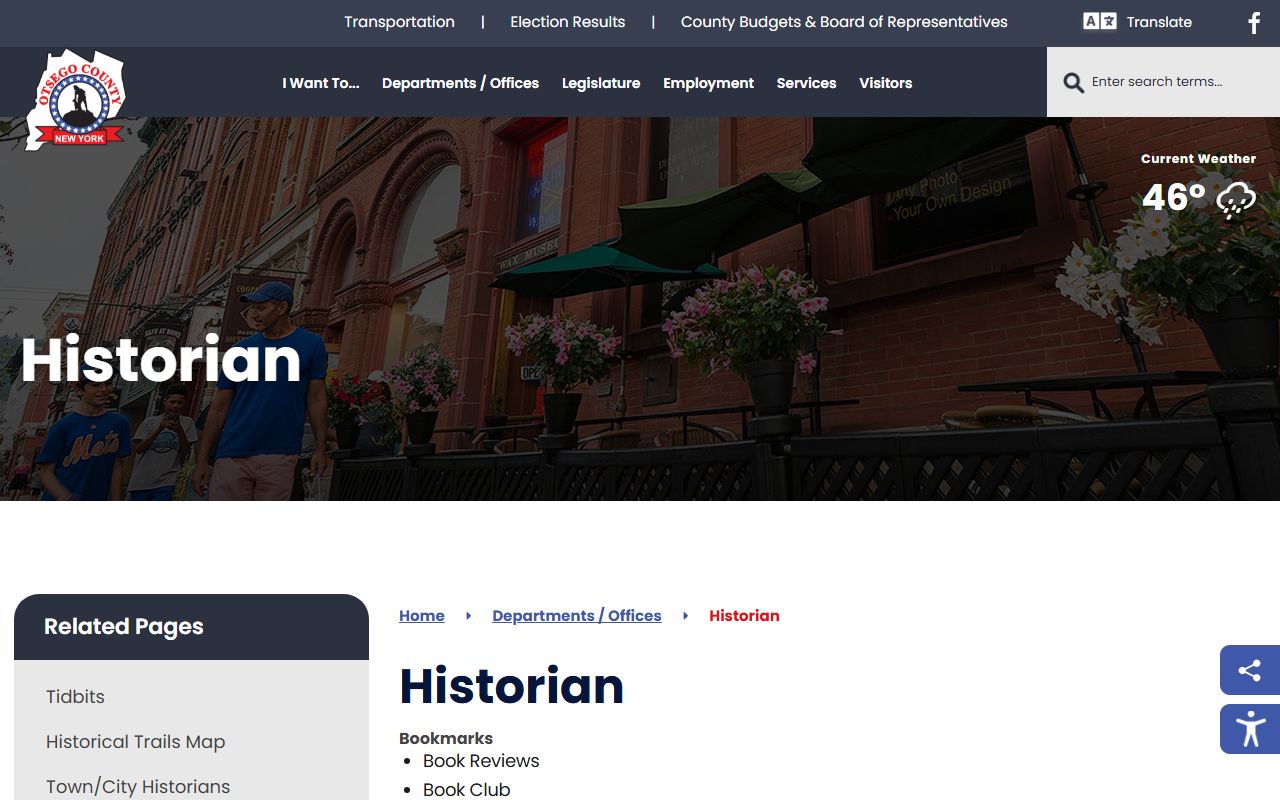Viewport: 1280px width, 800px height.
Task: Click the Translate text link
Action: coord(1159,22)
